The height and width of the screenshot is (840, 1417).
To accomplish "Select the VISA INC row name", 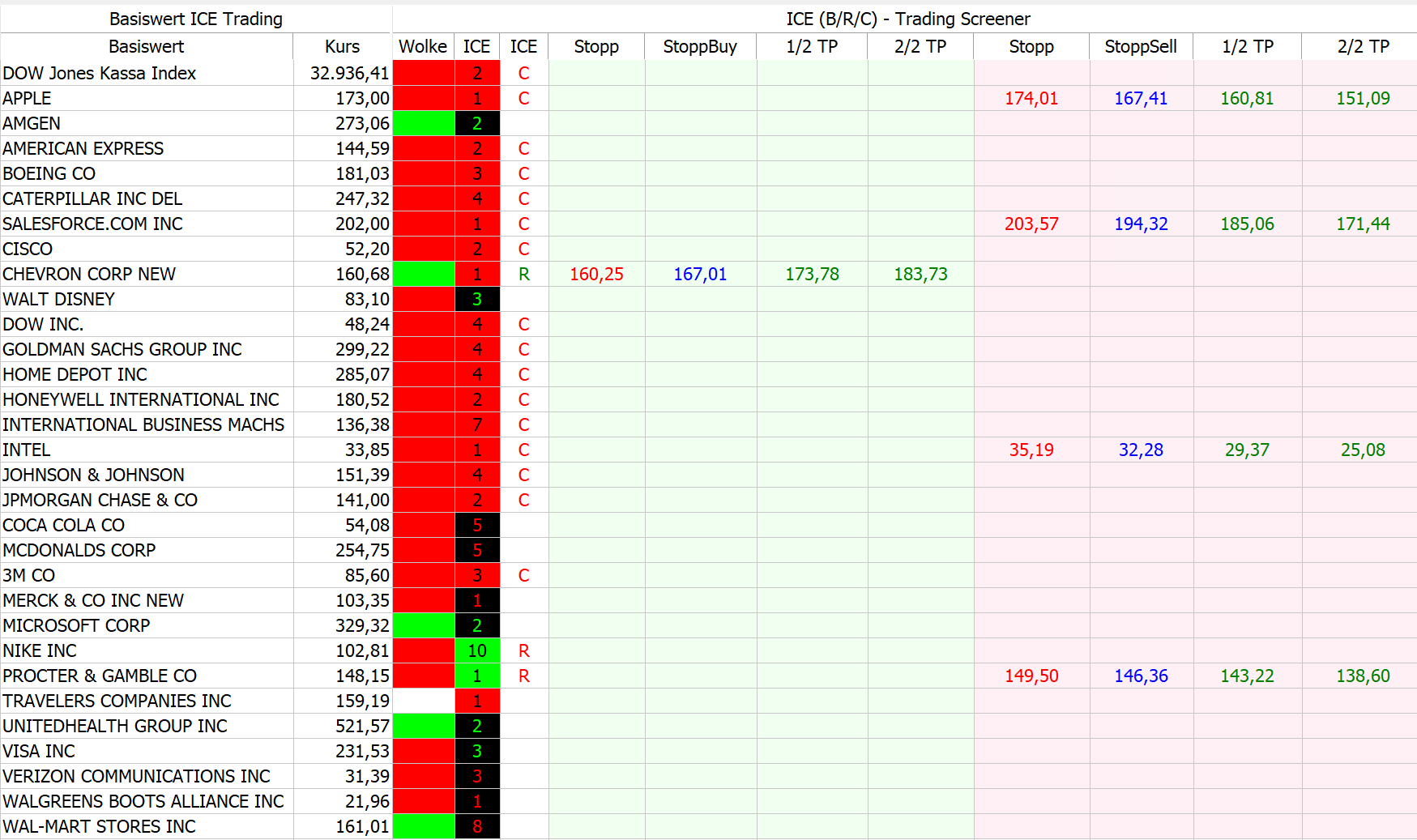I will click(x=39, y=751).
